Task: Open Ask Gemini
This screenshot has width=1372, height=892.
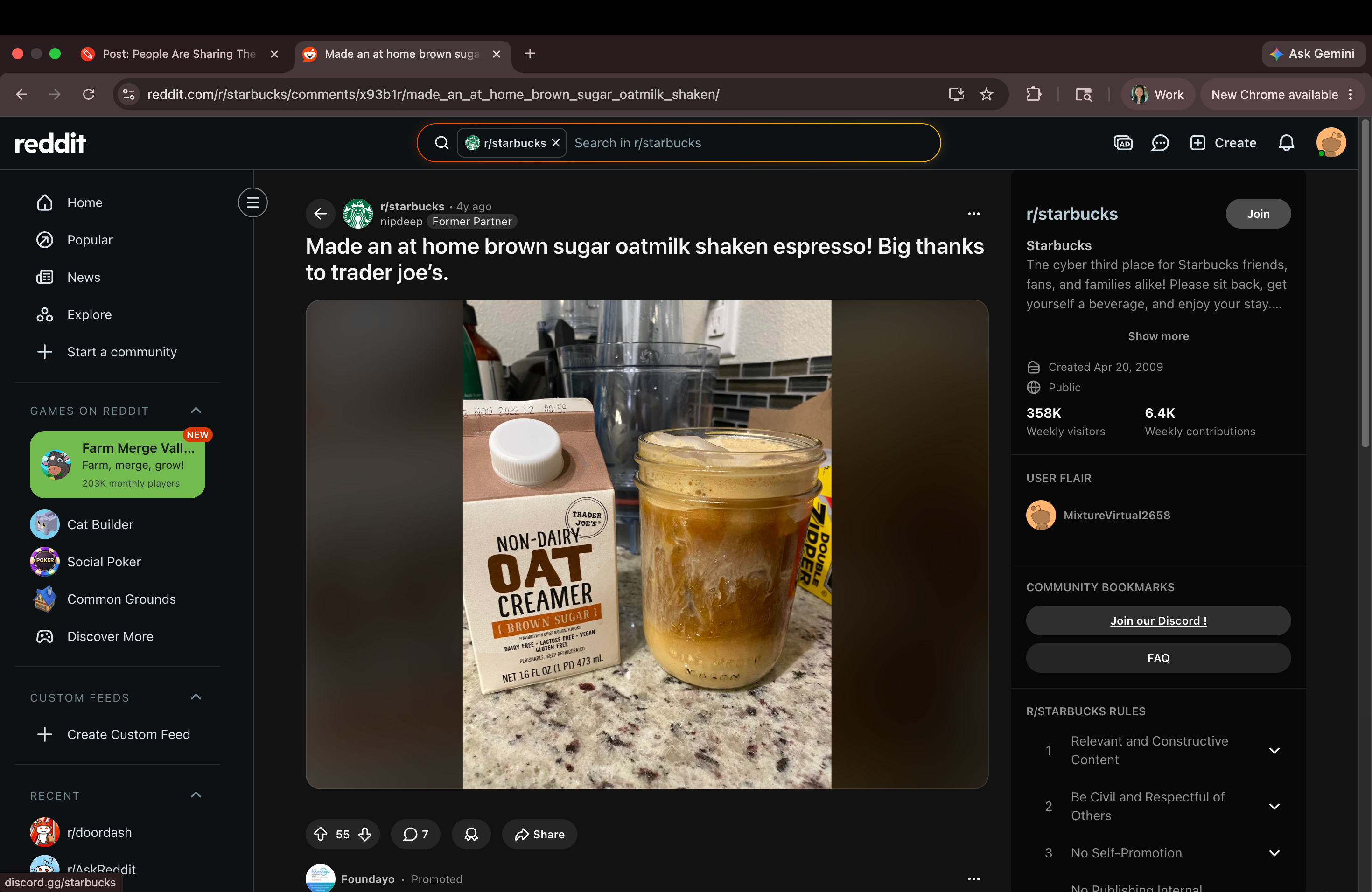Action: [1313, 54]
